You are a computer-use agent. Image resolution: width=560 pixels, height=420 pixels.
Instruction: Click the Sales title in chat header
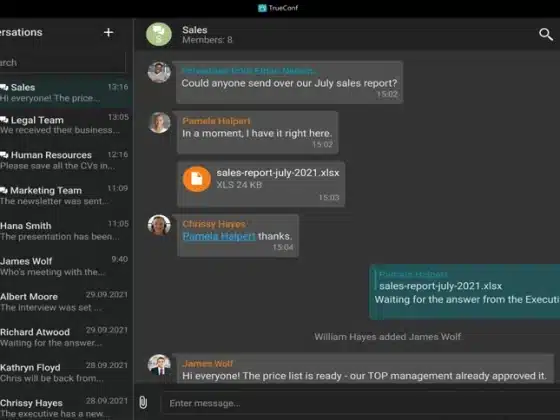(x=195, y=30)
